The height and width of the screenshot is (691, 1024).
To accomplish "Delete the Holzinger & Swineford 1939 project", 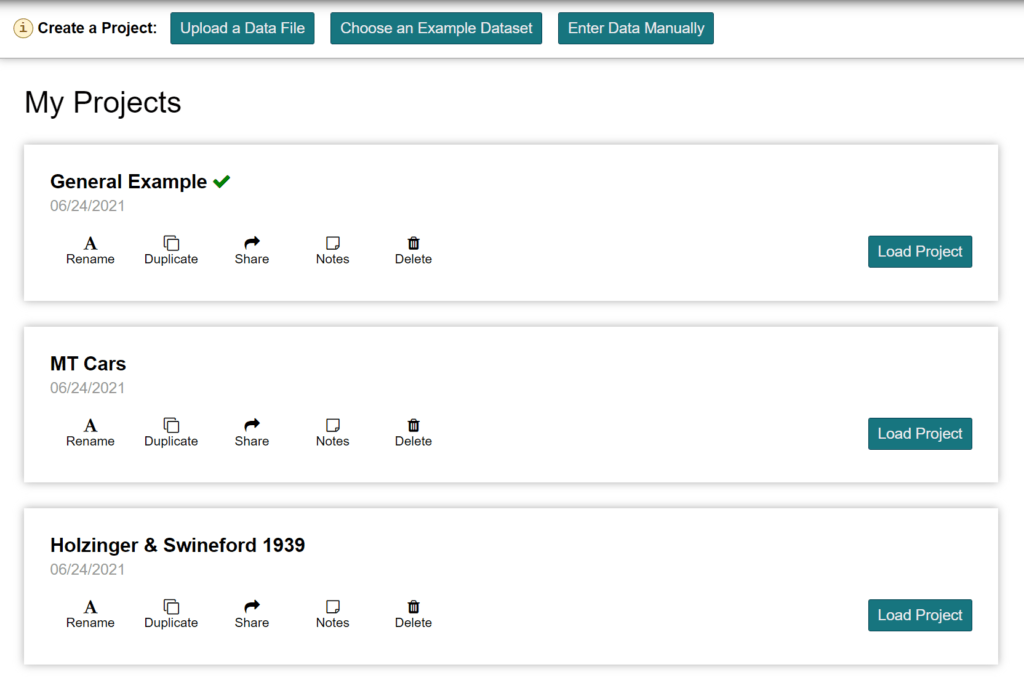I will click(413, 614).
